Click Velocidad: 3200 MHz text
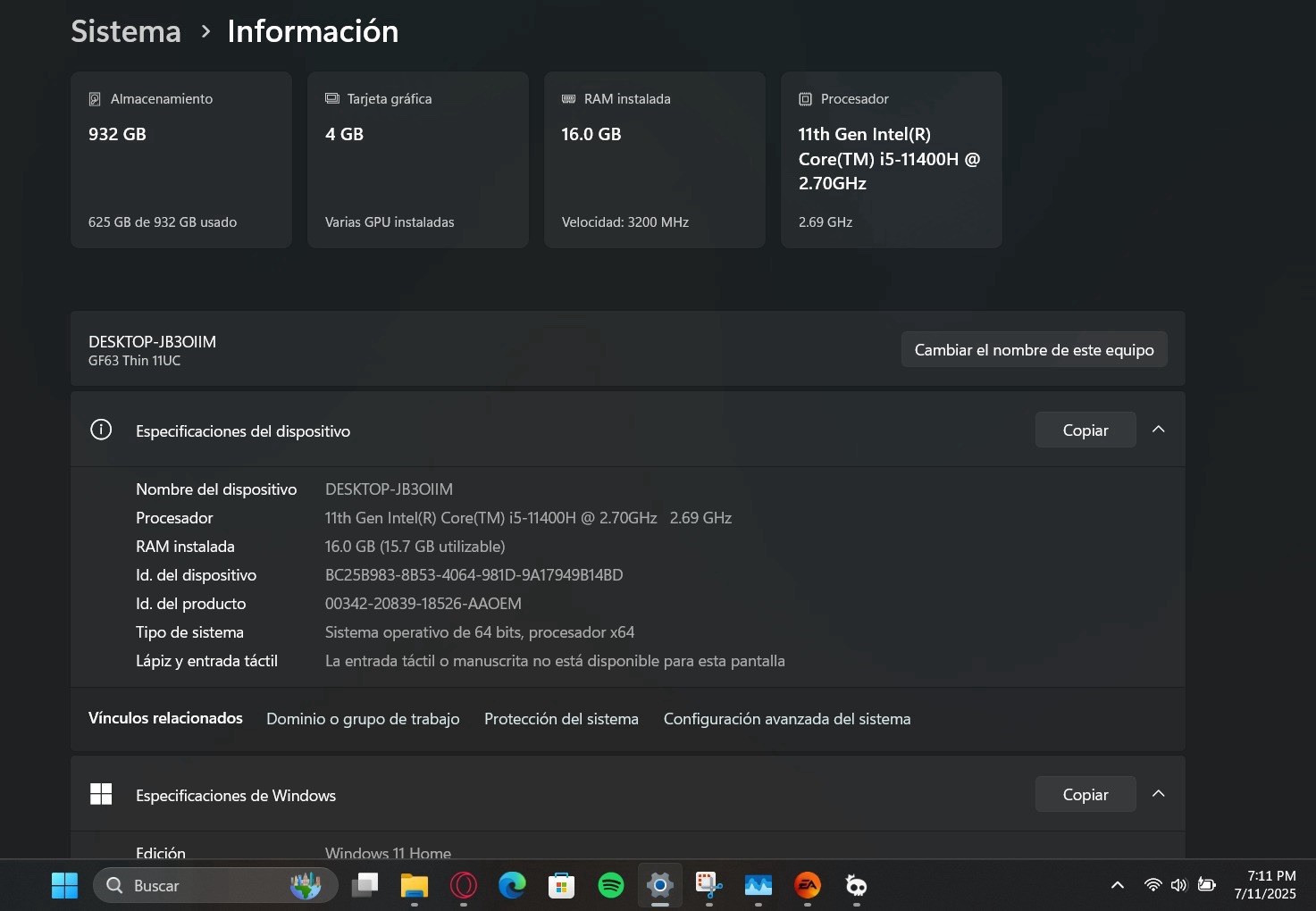 pos(625,222)
